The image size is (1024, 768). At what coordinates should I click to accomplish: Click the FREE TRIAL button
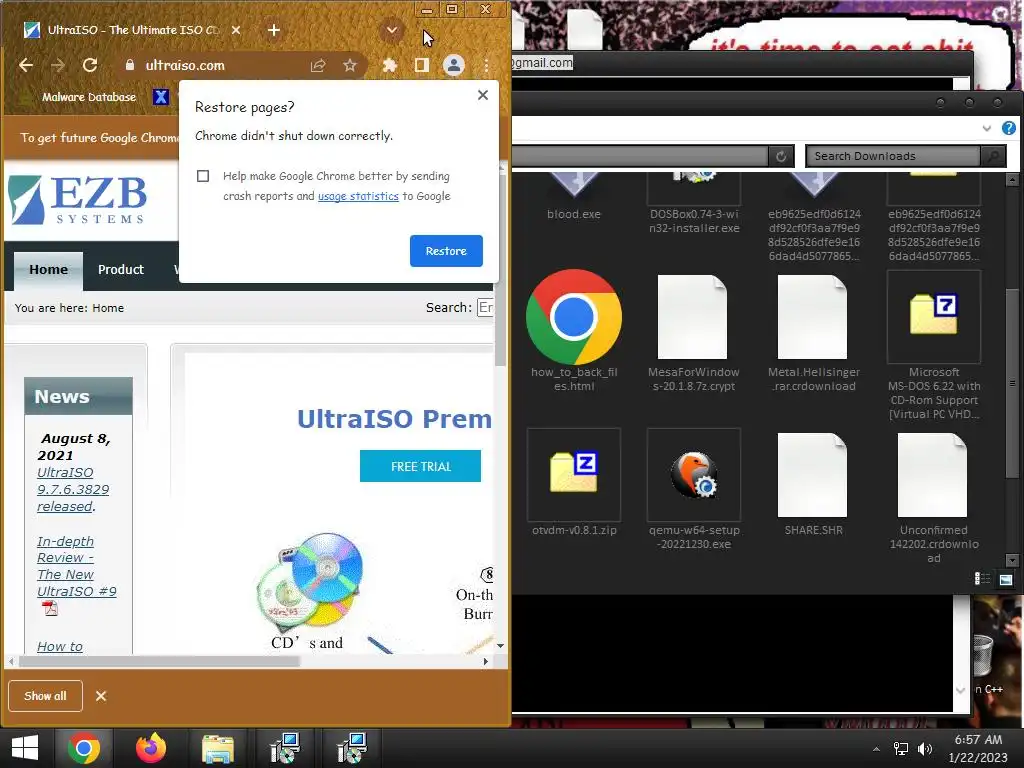[x=421, y=466]
